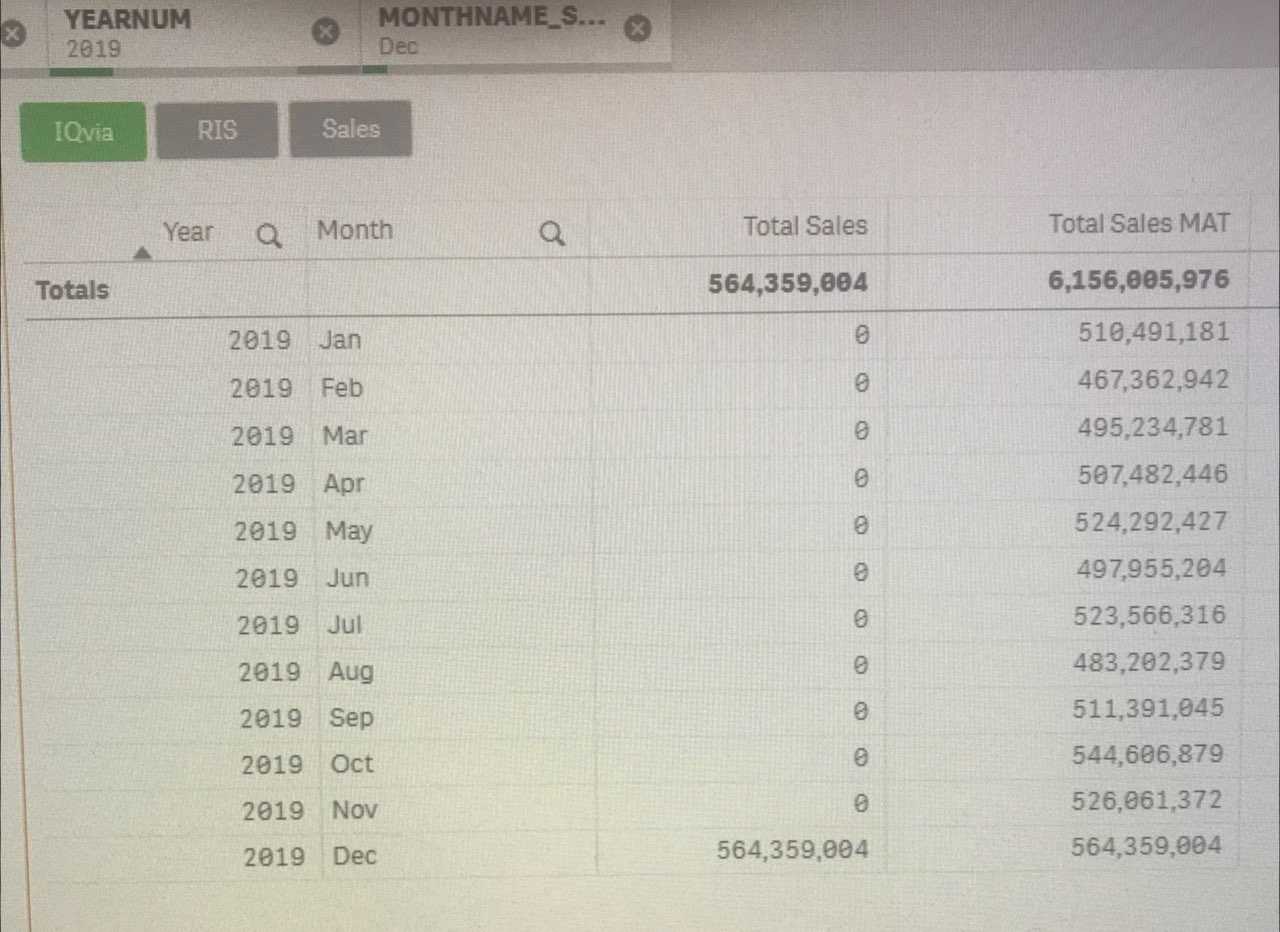Select MAT value 526,061,372

(1147, 800)
